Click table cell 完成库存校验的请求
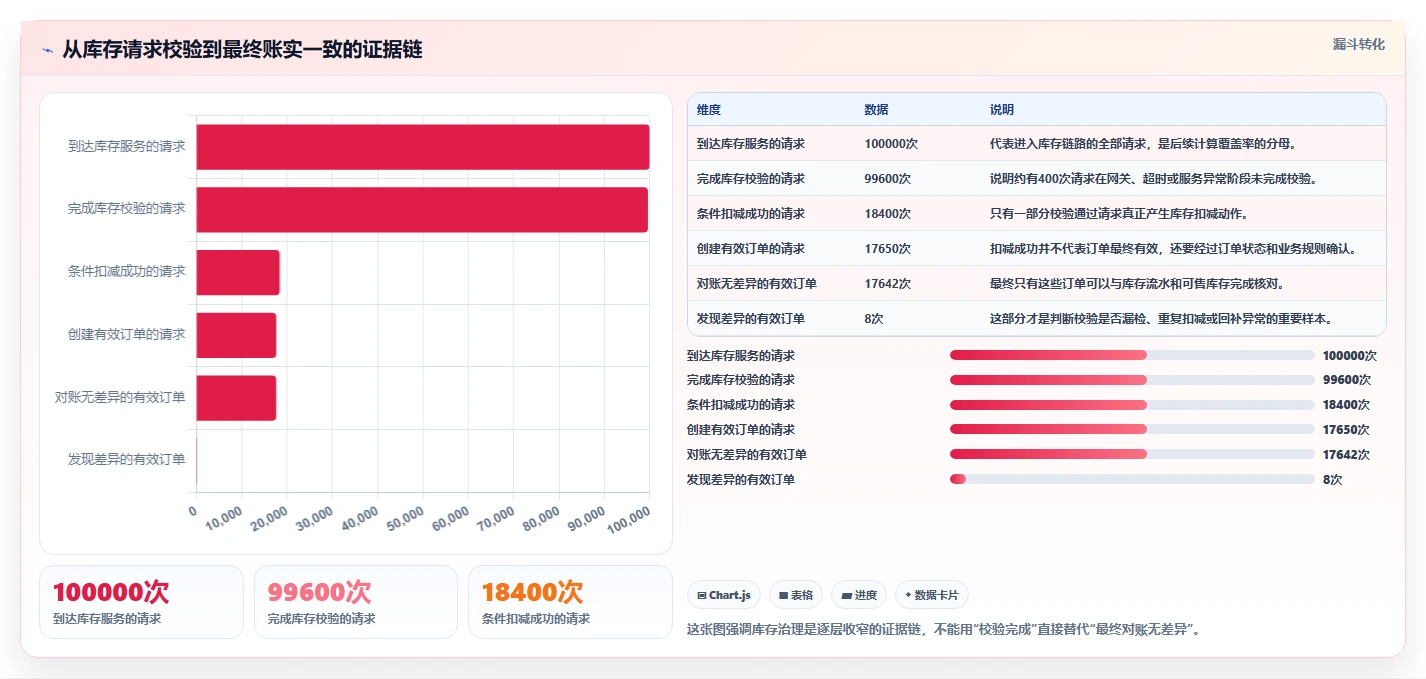Image resolution: width=1426 pixels, height=679 pixels. point(751,179)
